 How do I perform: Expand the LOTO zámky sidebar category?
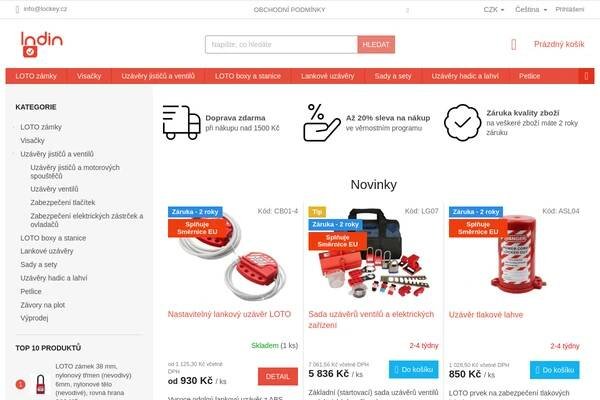point(15,127)
